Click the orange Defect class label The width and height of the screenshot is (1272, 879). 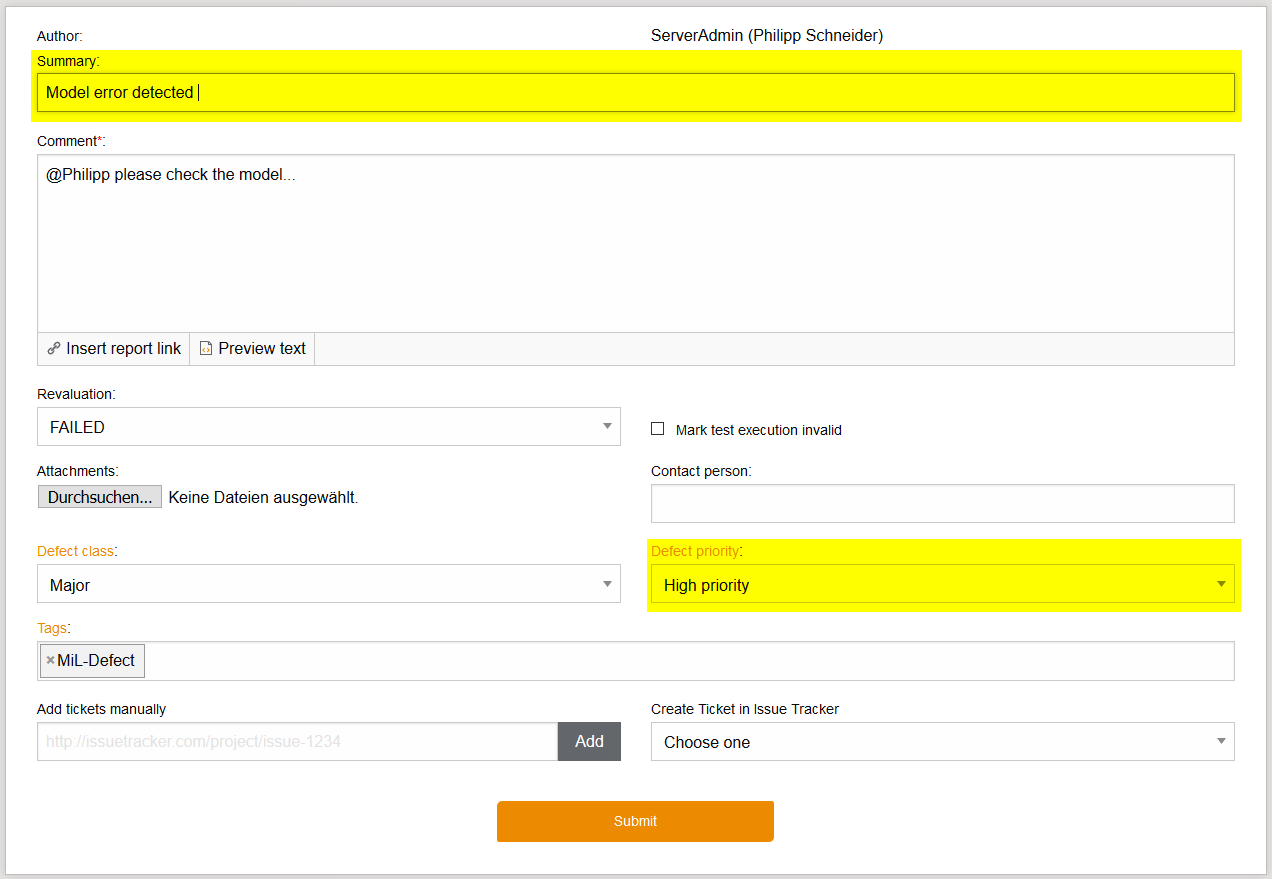75,551
